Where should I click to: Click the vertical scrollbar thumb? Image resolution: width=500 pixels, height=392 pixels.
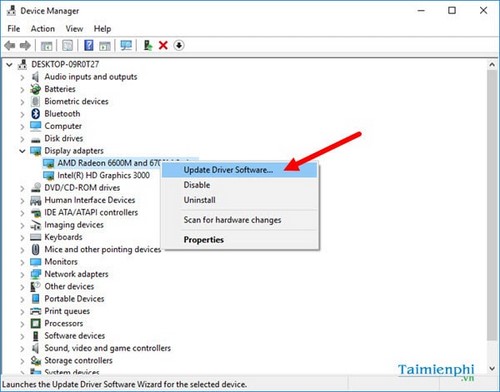[492, 205]
